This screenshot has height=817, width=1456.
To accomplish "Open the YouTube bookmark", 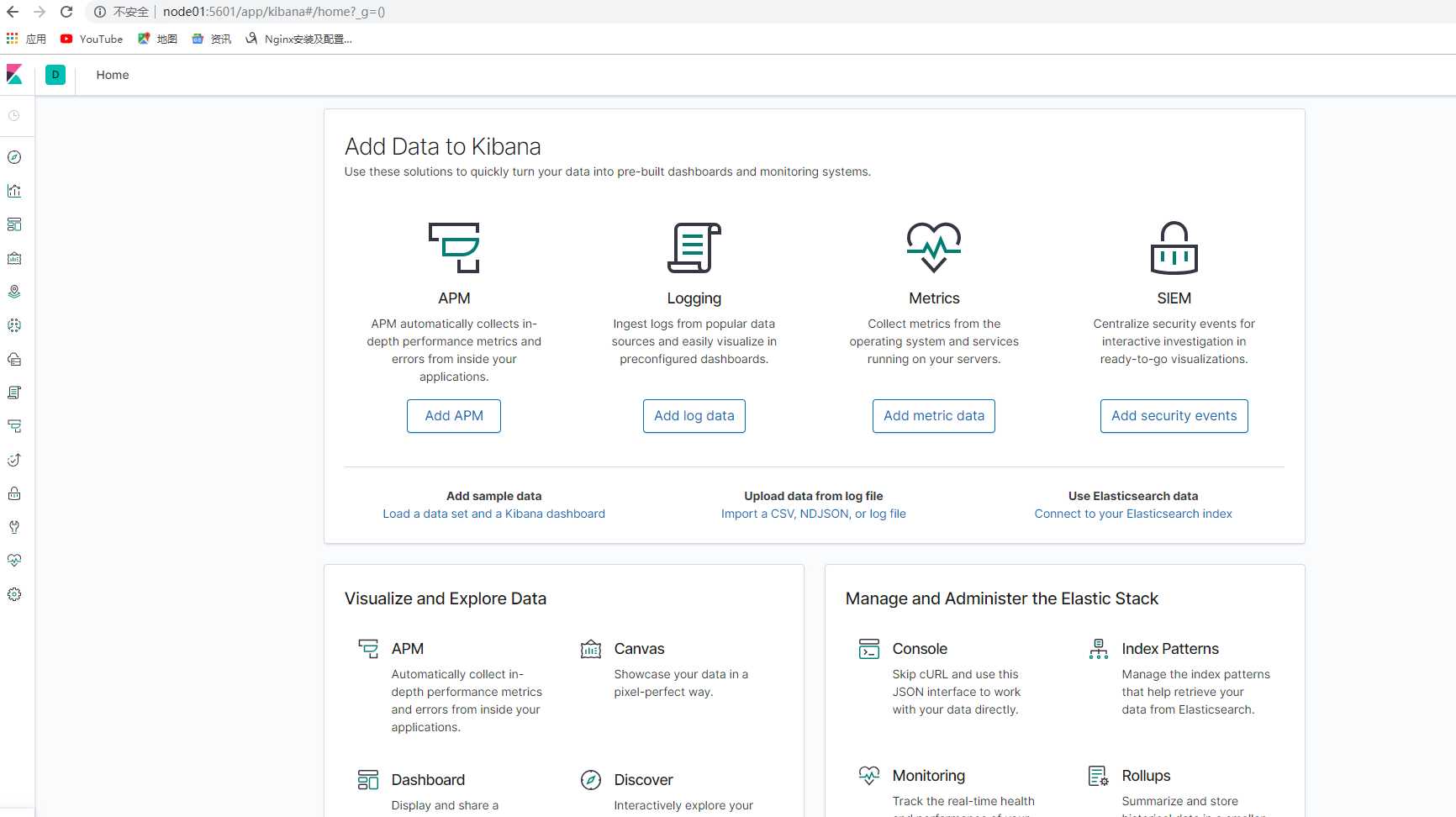I will click(92, 39).
